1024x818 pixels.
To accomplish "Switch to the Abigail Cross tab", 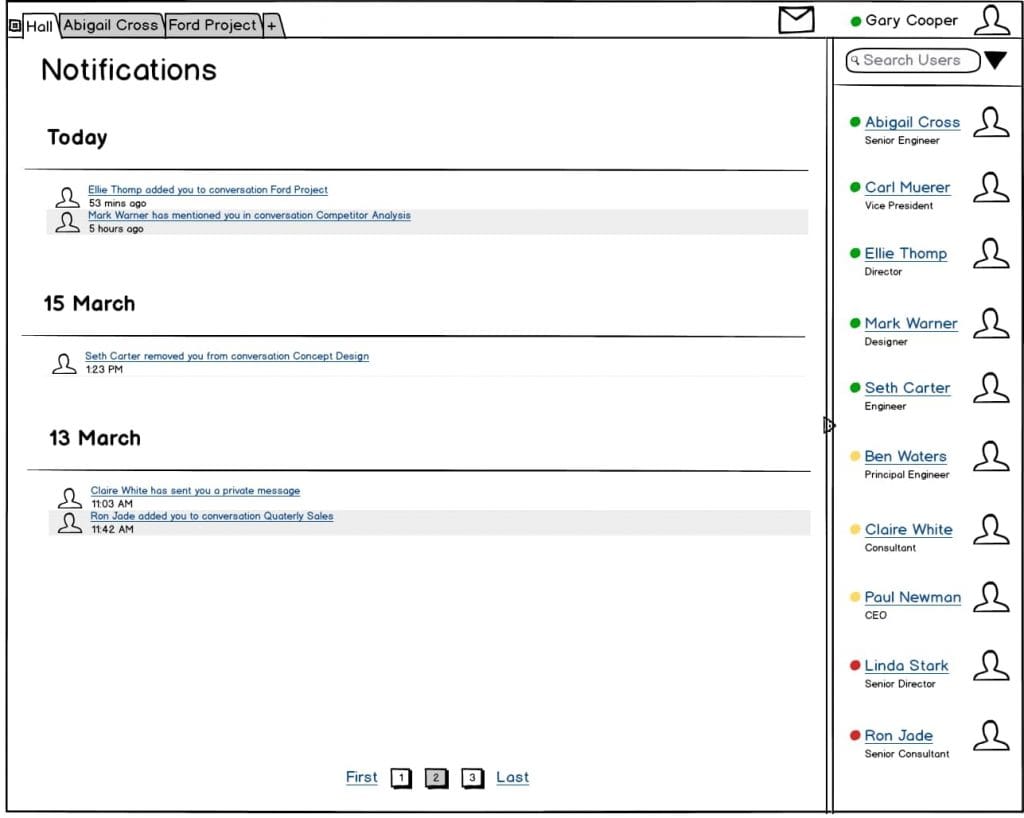I will pos(110,25).
